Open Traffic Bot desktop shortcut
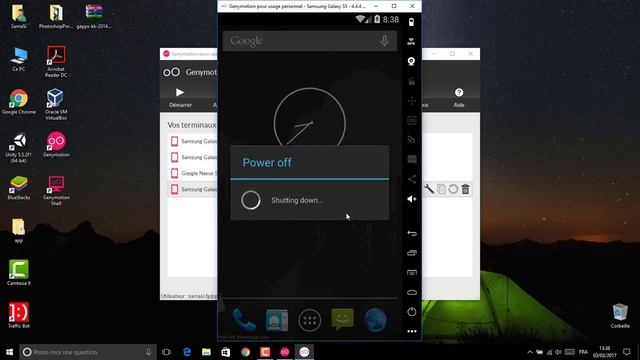Image resolution: width=640 pixels, height=360 pixels. [x=19, y=315]
